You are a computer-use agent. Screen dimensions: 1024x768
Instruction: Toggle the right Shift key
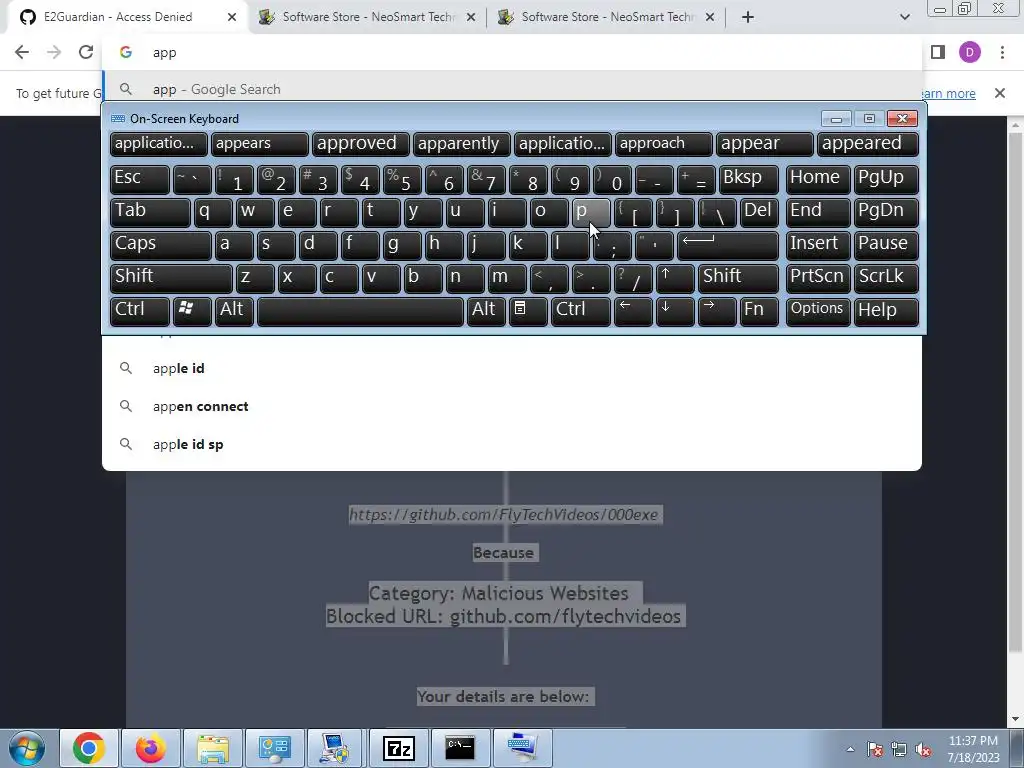738,278
